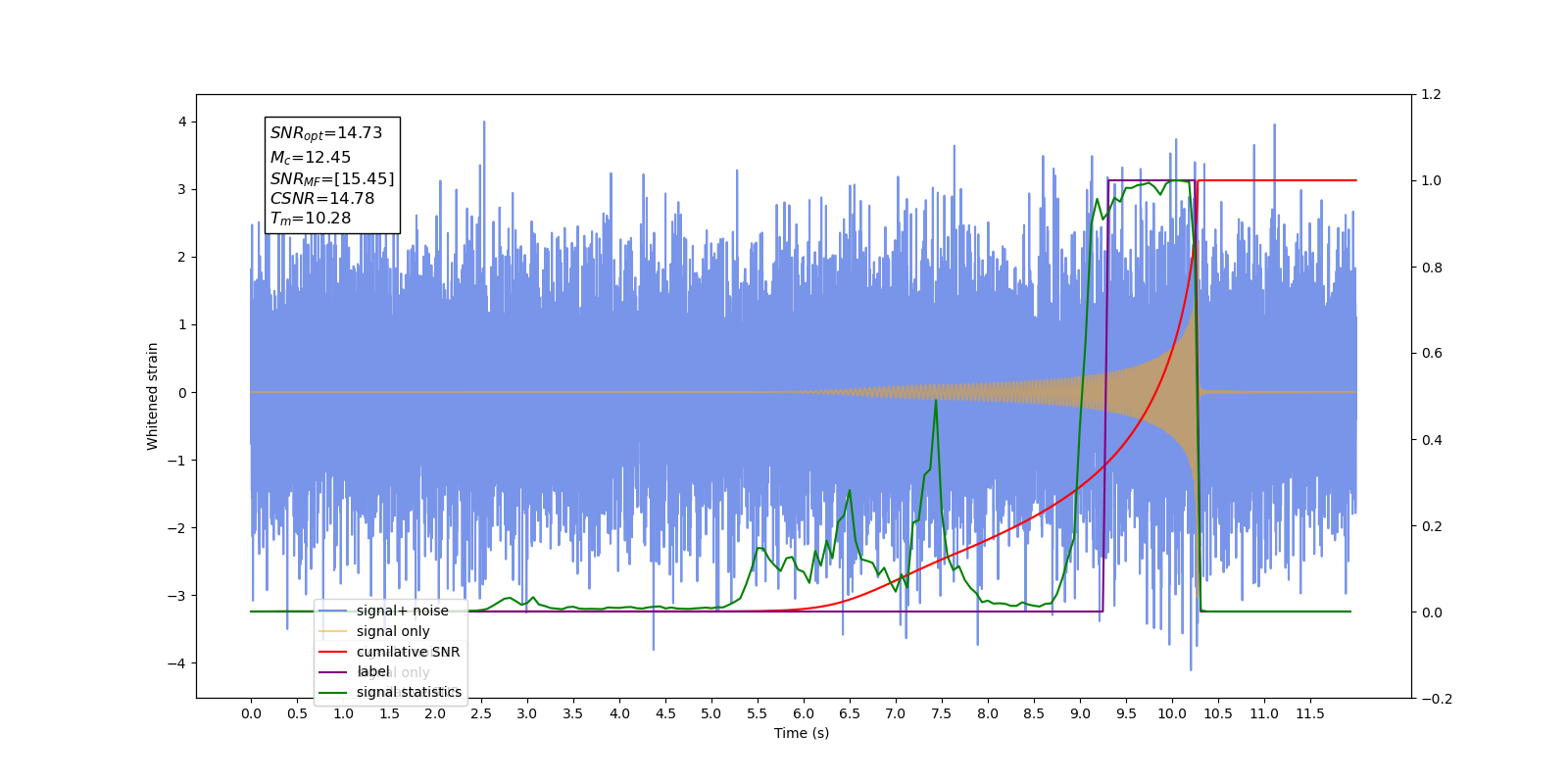Click the 'signal+ noise' legend entry
The height and width of the screenshot is (784, 1568).
(x=402, y=611)
